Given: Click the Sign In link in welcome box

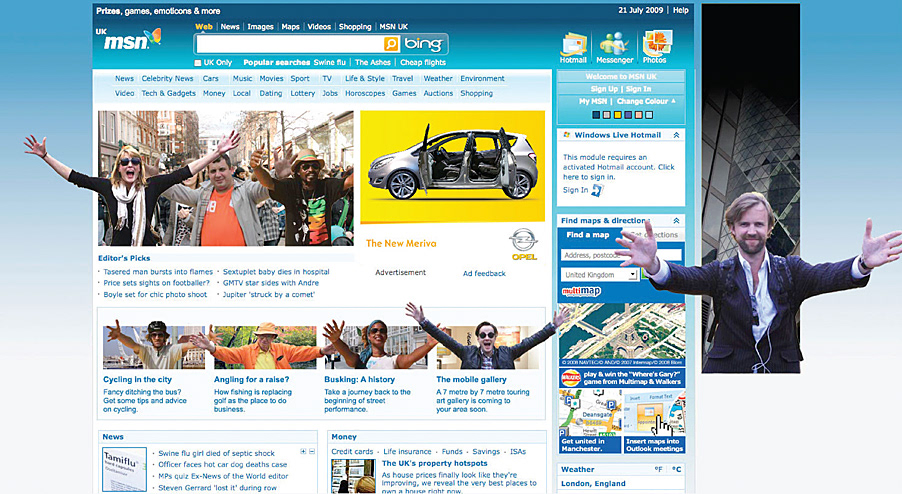Looking at the screenshot, I should (639, 89).
